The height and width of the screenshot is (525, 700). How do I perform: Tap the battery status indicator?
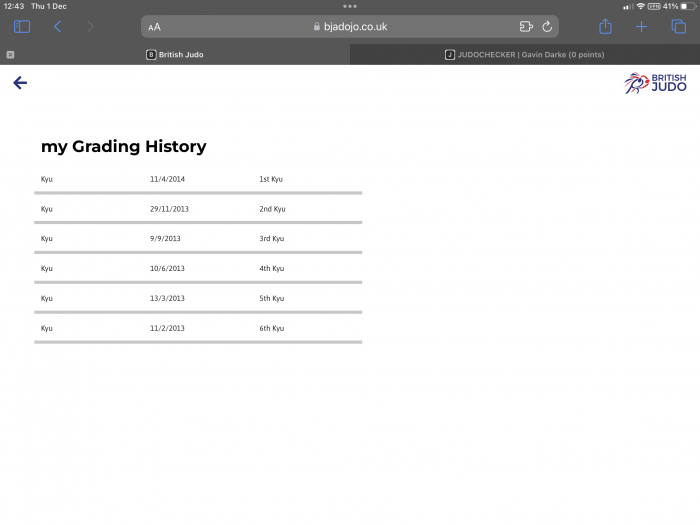point(688,6)
